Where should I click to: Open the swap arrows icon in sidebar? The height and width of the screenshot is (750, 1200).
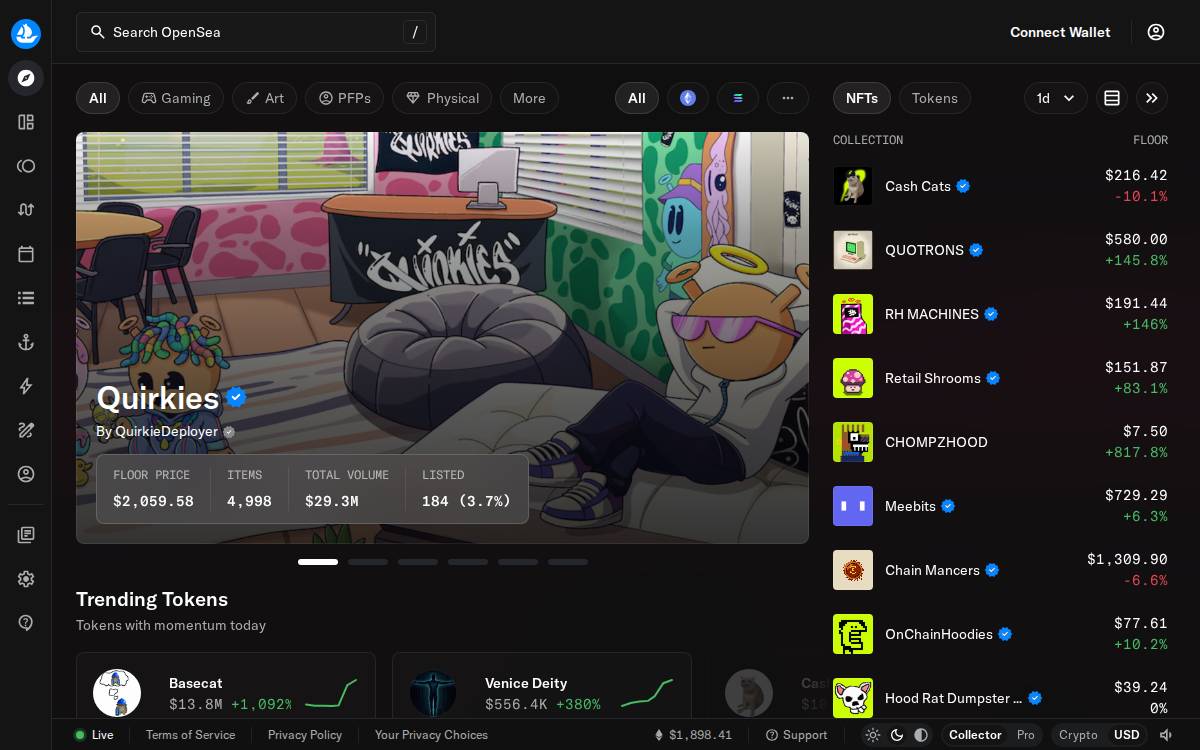pyautogui.click(x=26, y=210)
